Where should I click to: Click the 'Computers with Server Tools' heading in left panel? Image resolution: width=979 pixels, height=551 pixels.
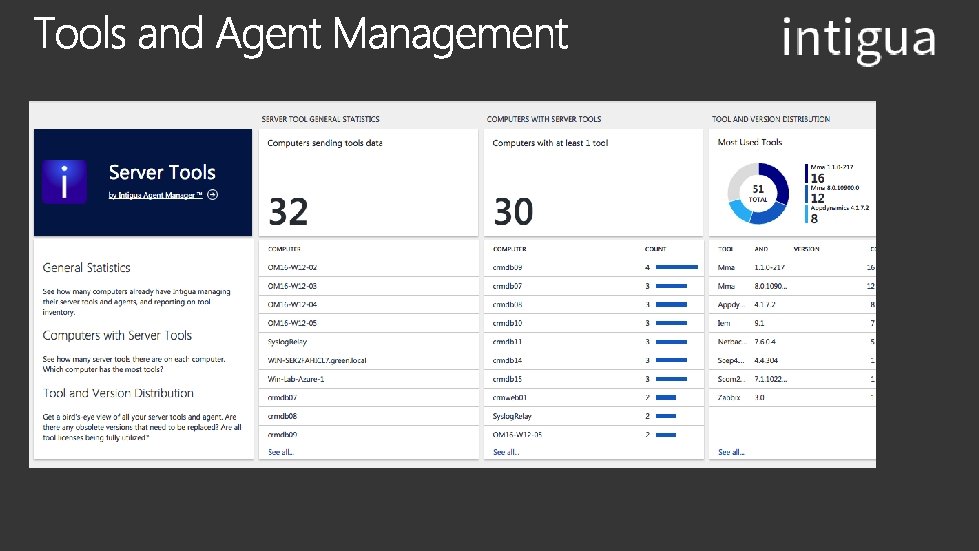tap(117, 336)
